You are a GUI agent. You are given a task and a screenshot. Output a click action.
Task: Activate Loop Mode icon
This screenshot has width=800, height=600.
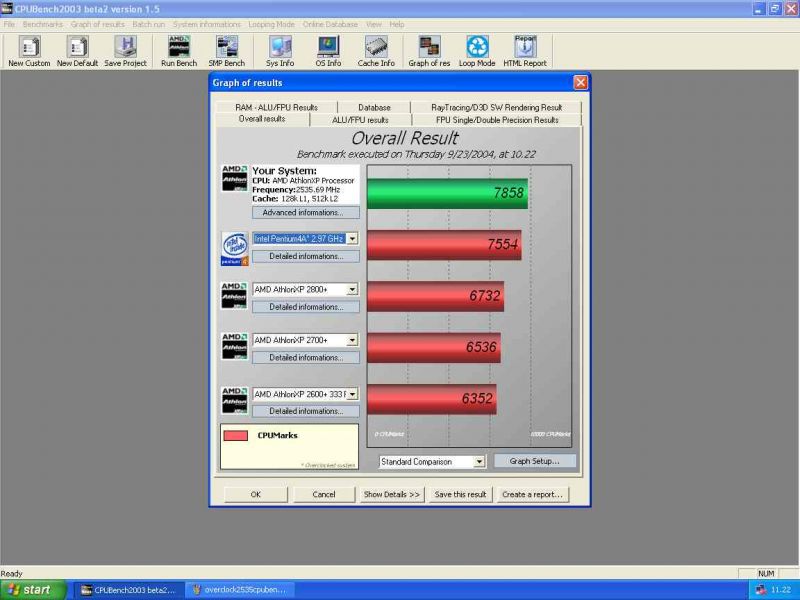coord(477,51)
